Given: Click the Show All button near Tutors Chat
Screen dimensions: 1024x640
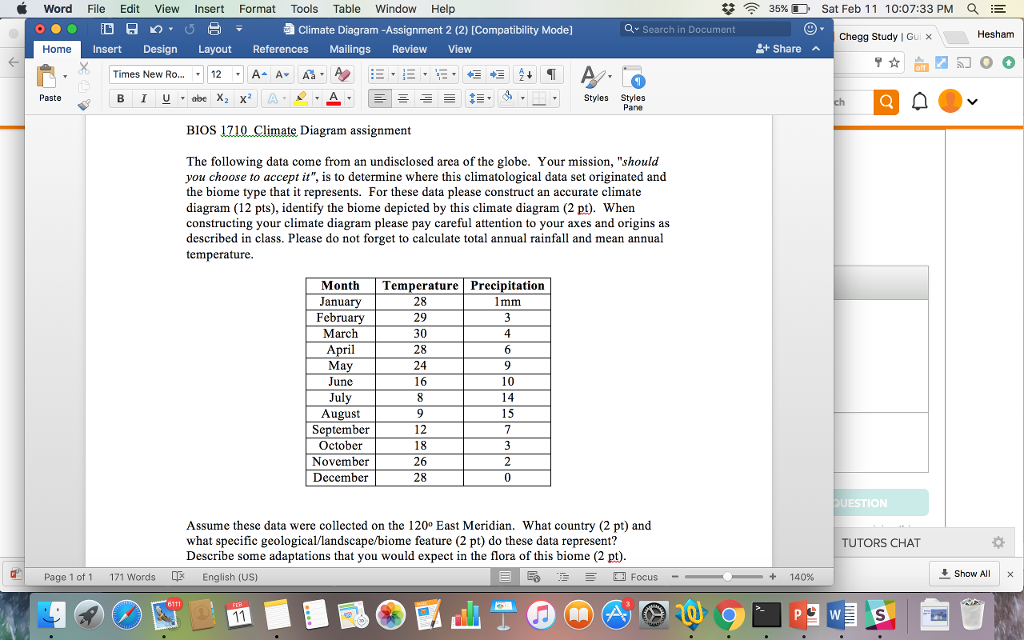Looking at the screenshot, I should tap(964, 573).
